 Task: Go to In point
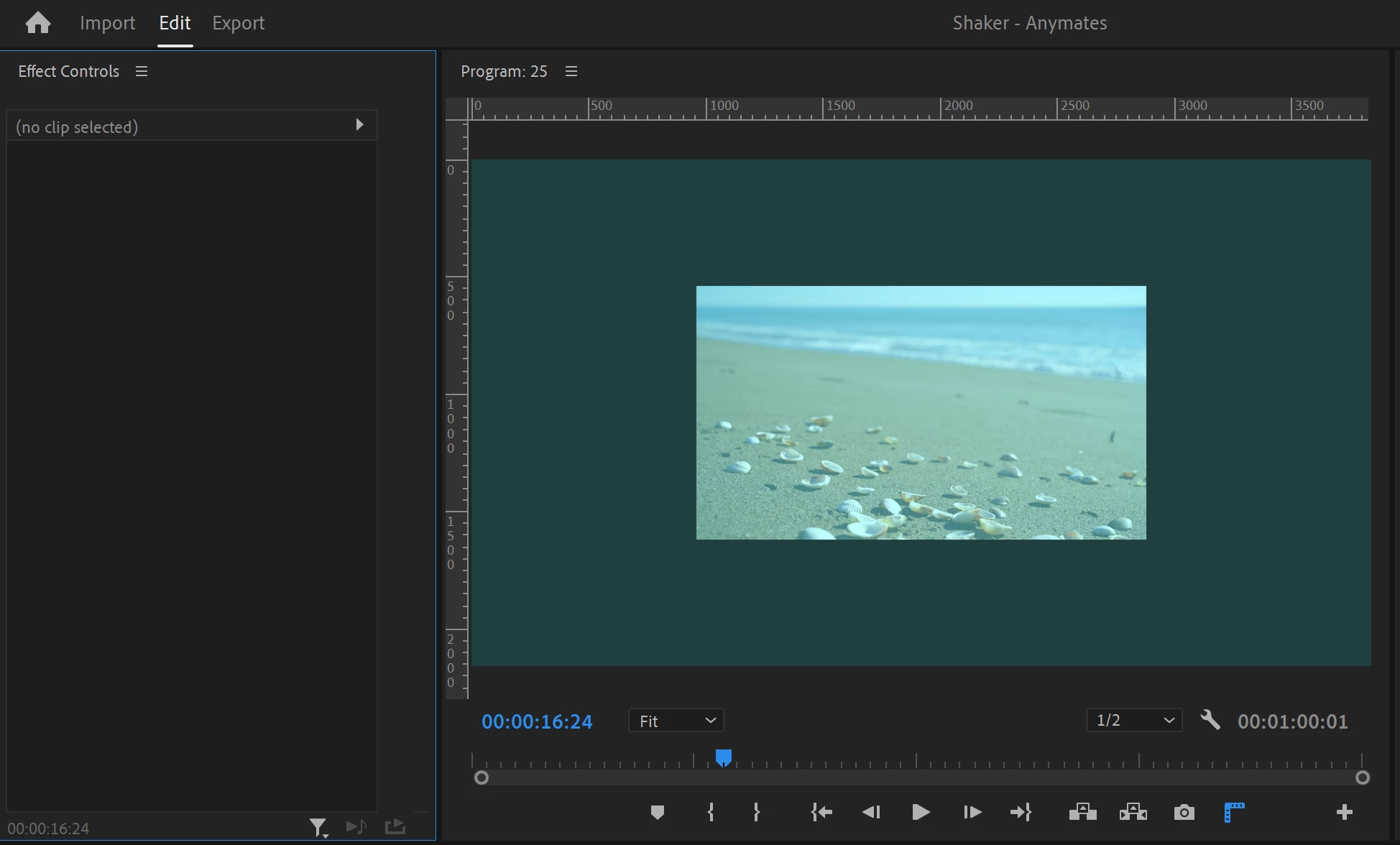pos(821,812)
